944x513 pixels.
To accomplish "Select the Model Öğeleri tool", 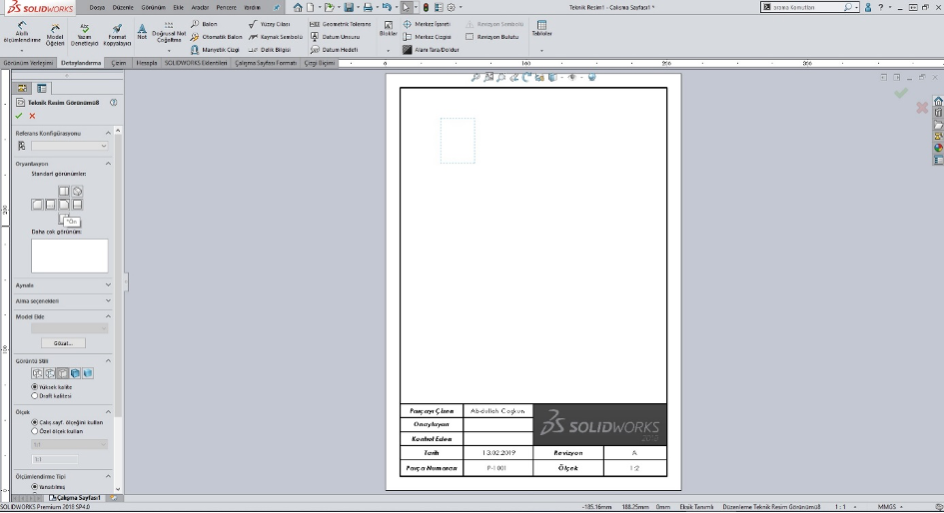I will pos(55,33).
